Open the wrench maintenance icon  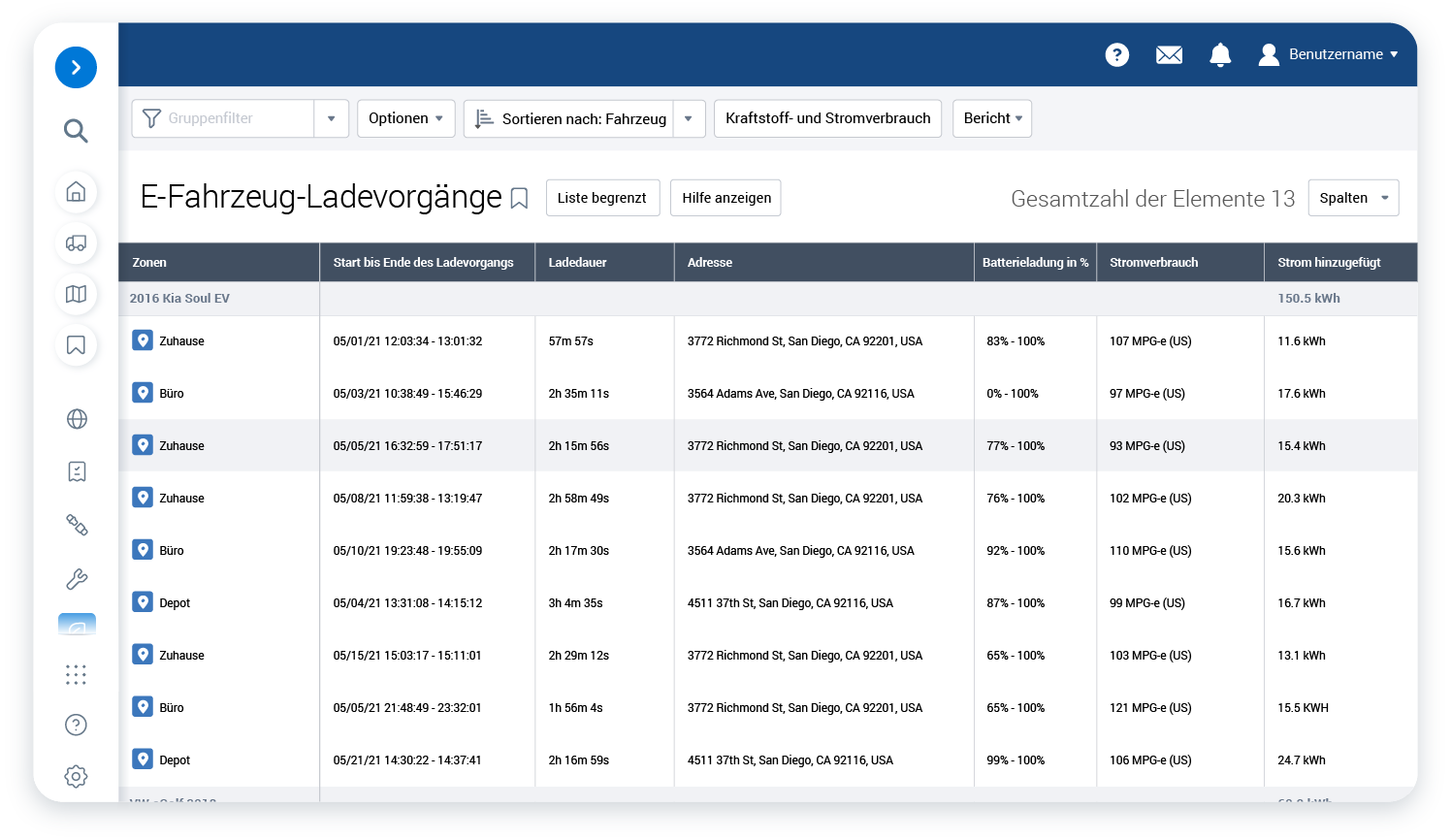click(76, 579)
